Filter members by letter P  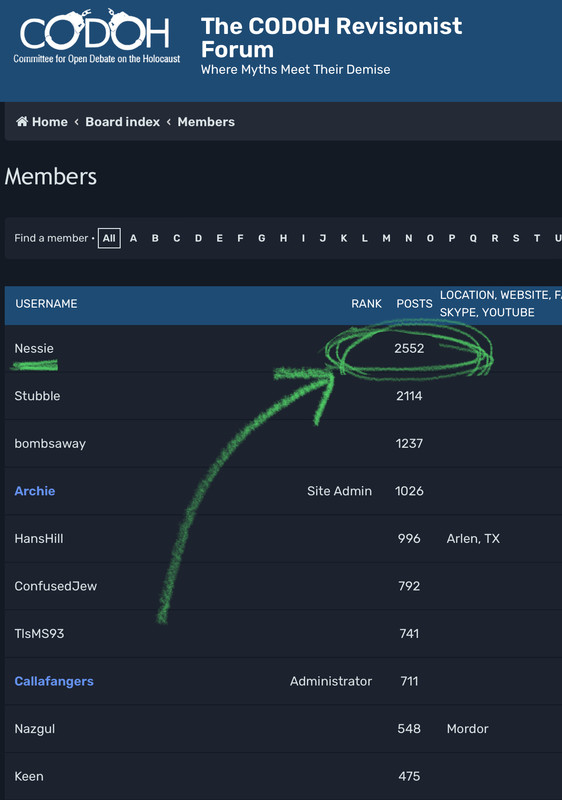coord(452,238)
